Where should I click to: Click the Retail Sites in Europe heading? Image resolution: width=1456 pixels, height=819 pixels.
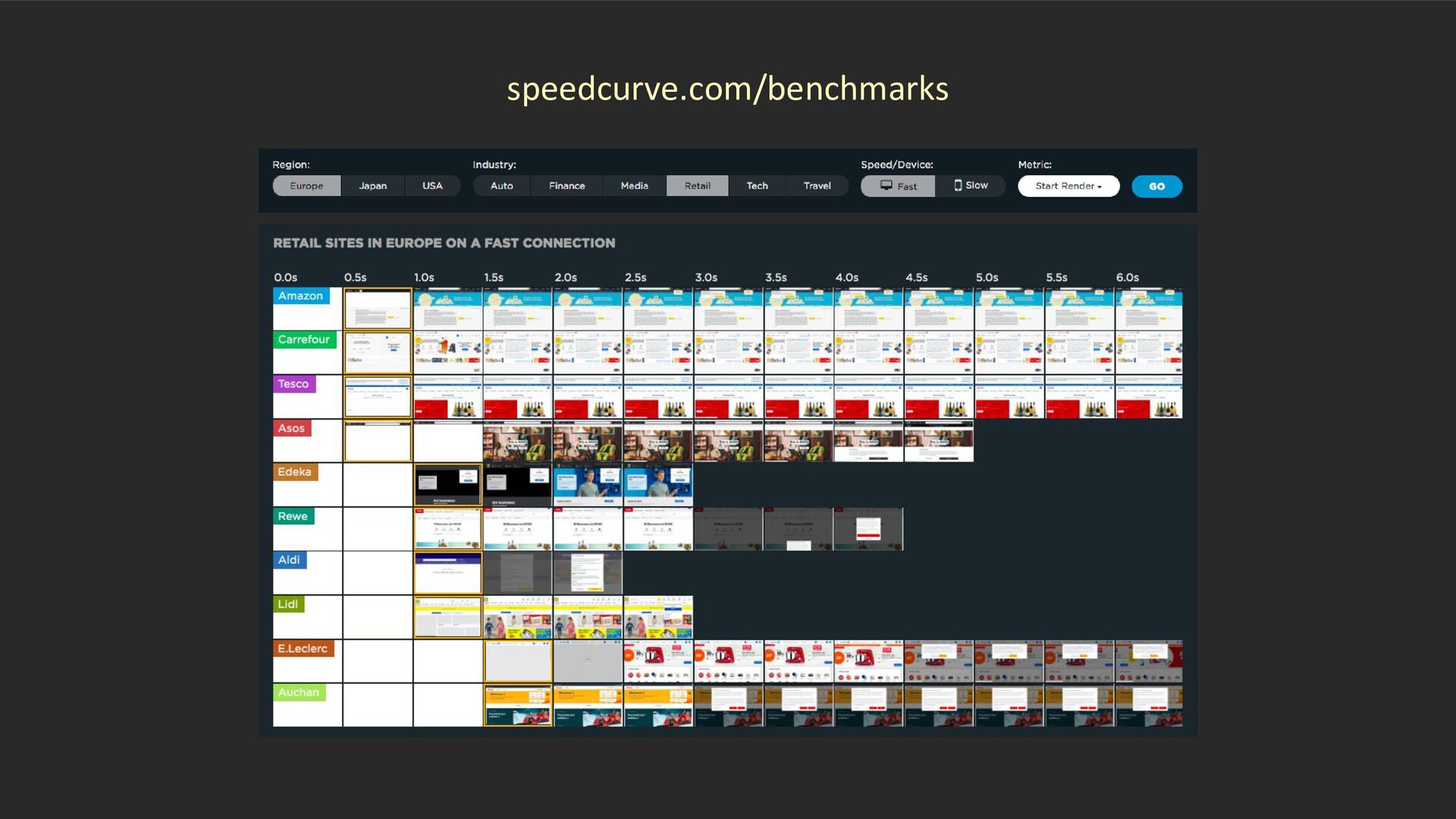[x=444, y=243]
